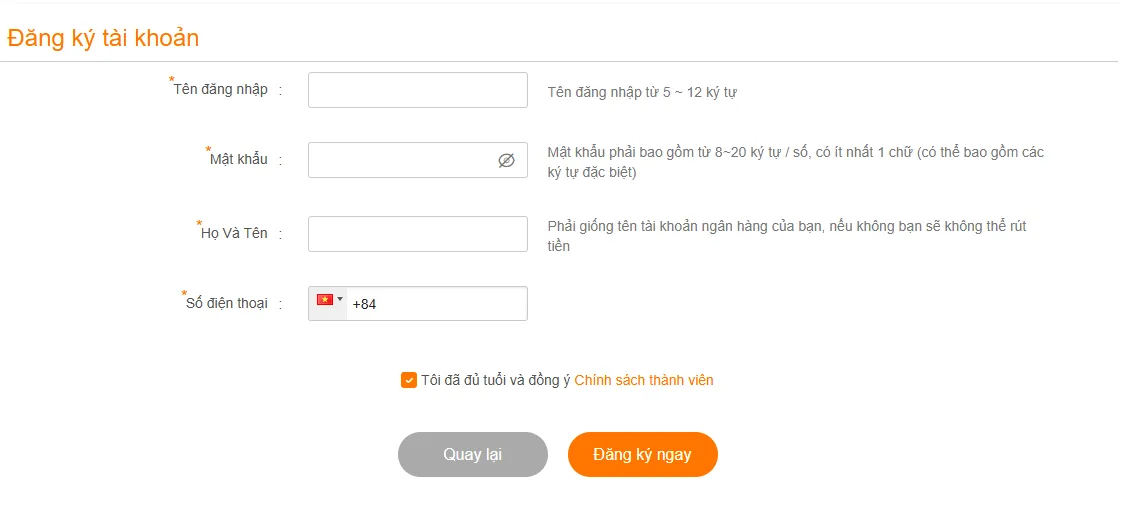Viewport: 1121px width, 527px height.
Task: Click the Số điện thoại field label
Action: [227, 303]
